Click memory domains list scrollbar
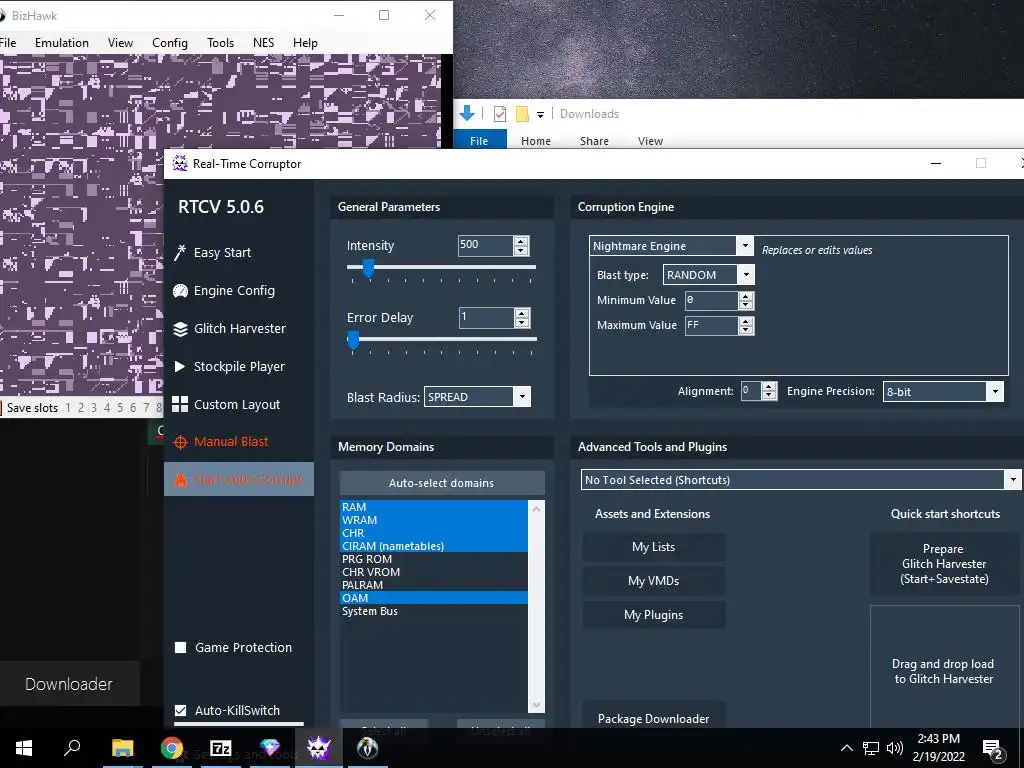 coord(536,607)
